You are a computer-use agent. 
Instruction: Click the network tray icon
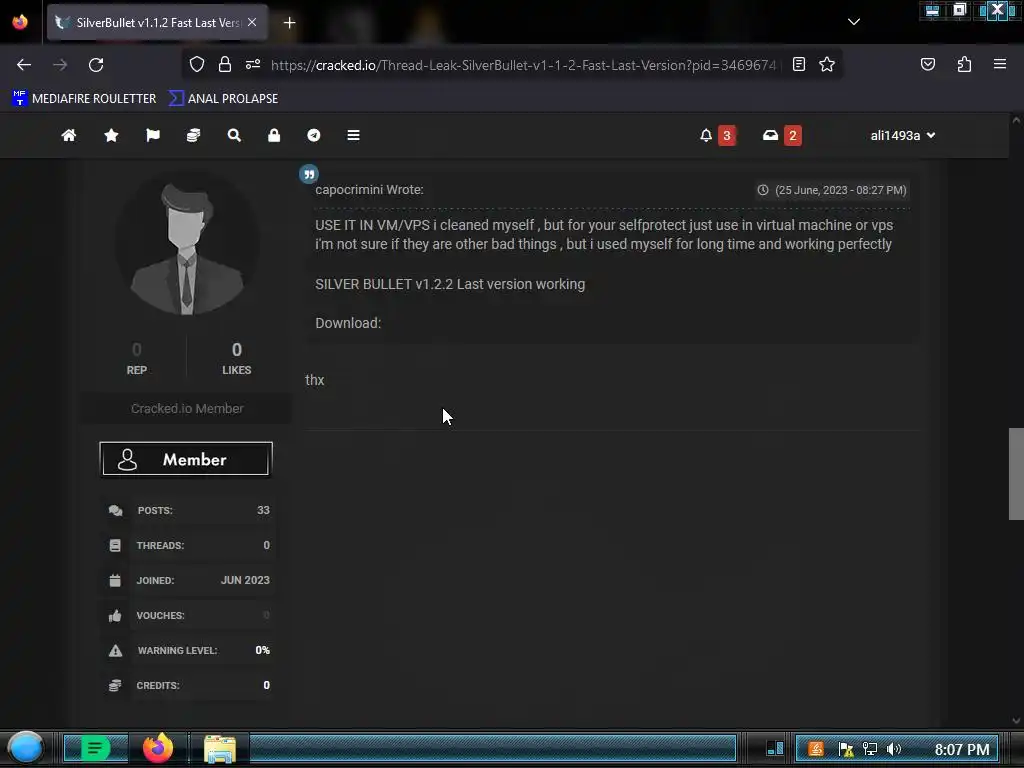[869, 749]
